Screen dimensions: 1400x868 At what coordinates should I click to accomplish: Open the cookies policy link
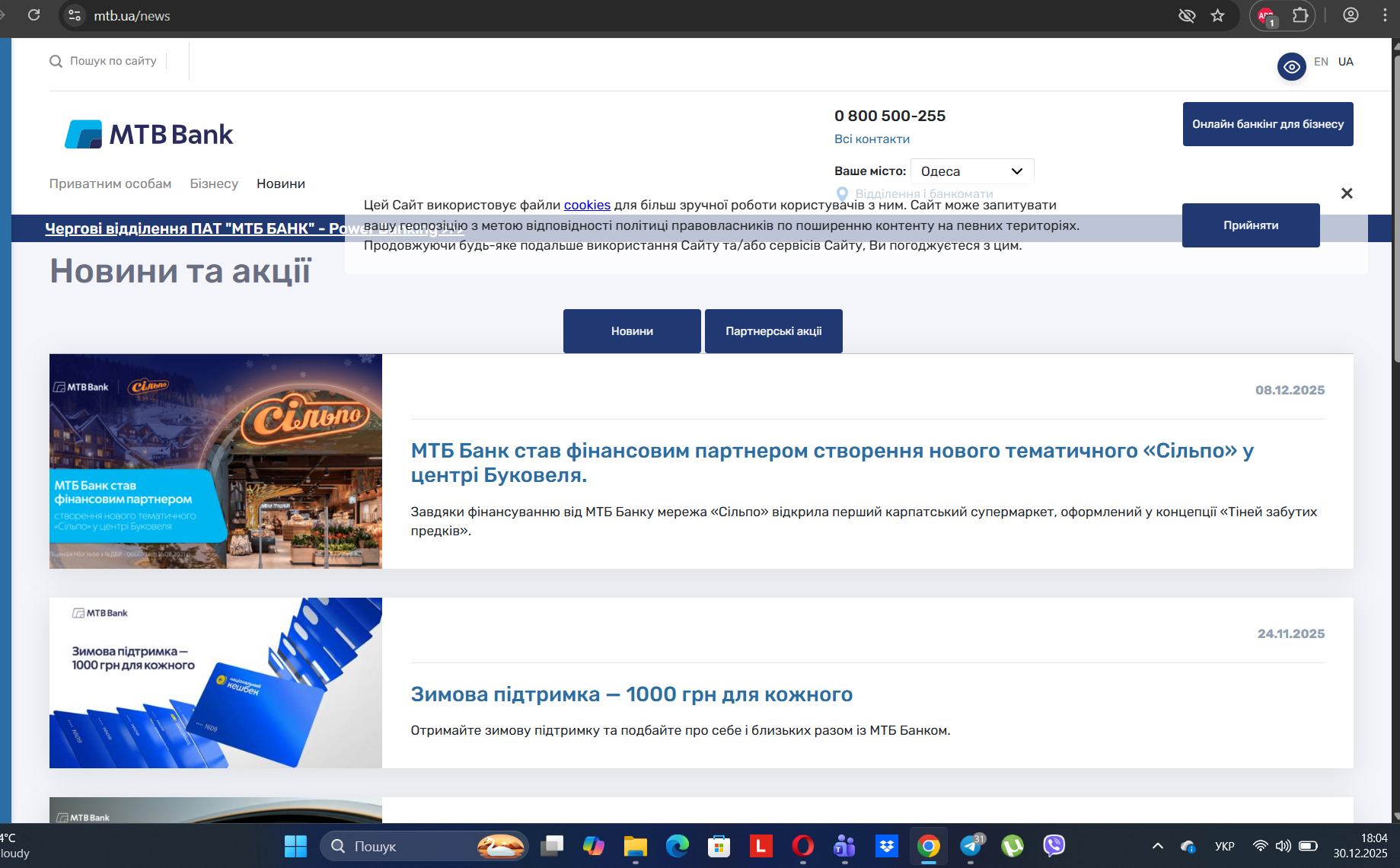pos(587,205)
